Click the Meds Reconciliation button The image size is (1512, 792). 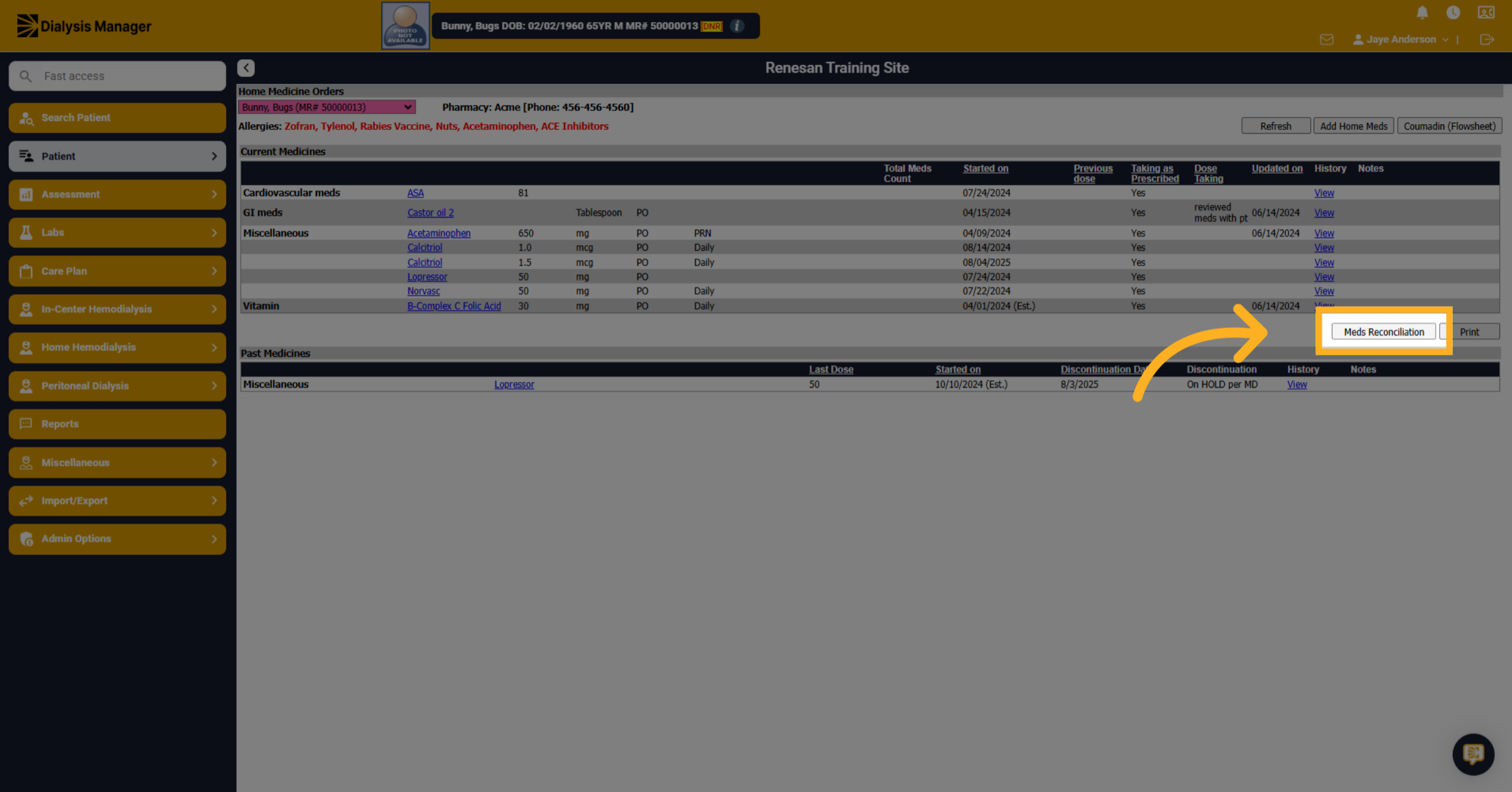[1383, 332]
